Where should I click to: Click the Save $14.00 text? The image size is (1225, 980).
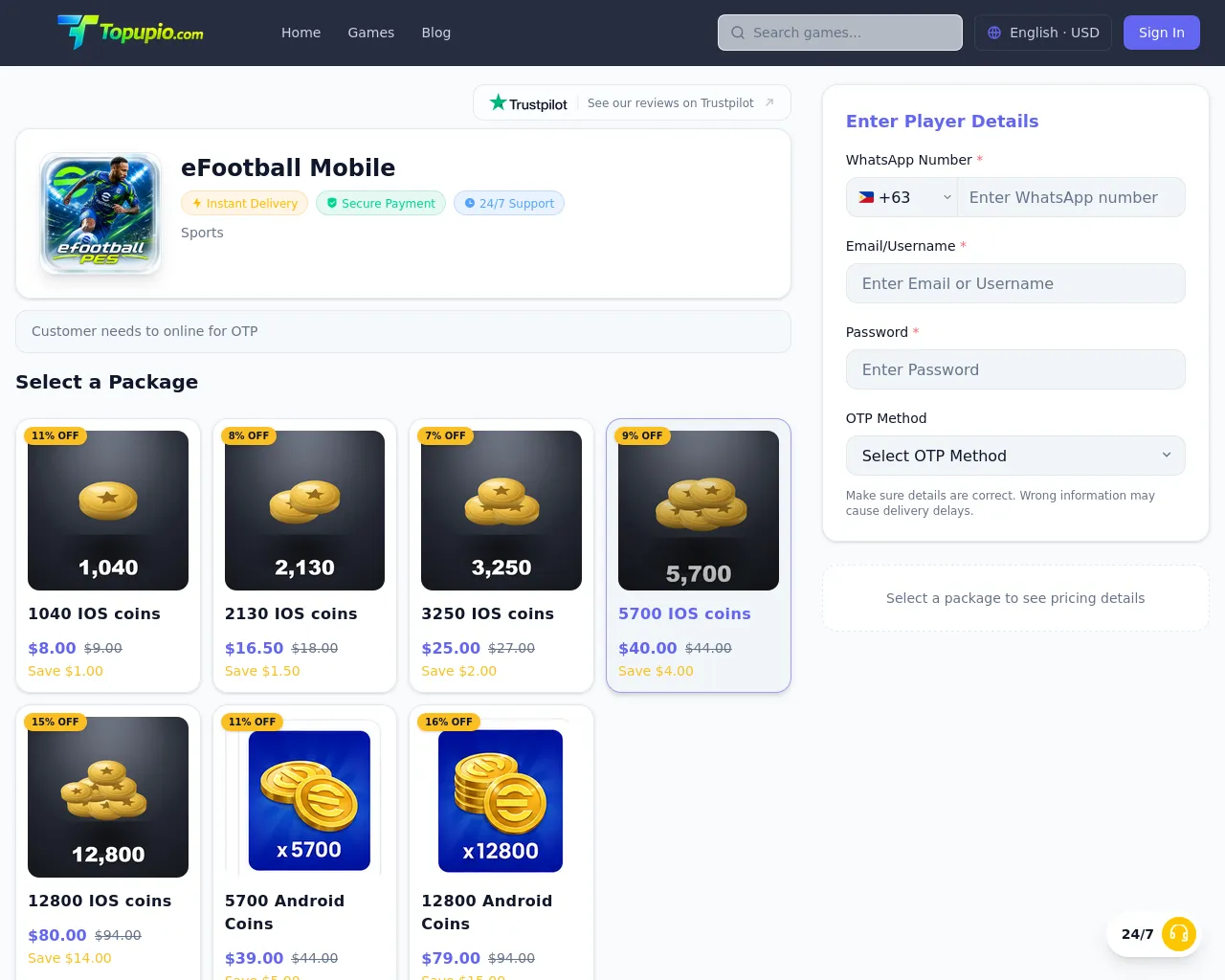(70, 958)
